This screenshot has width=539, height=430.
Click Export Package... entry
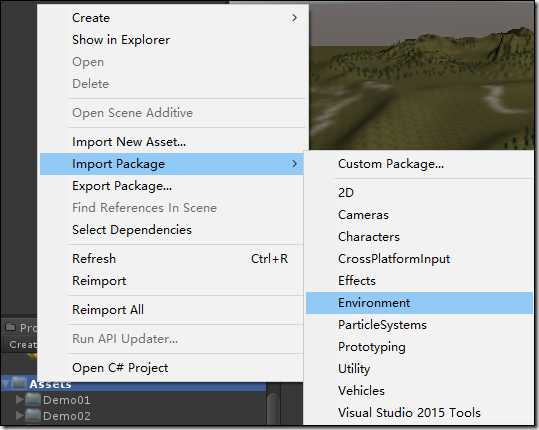tap(122, 186)
